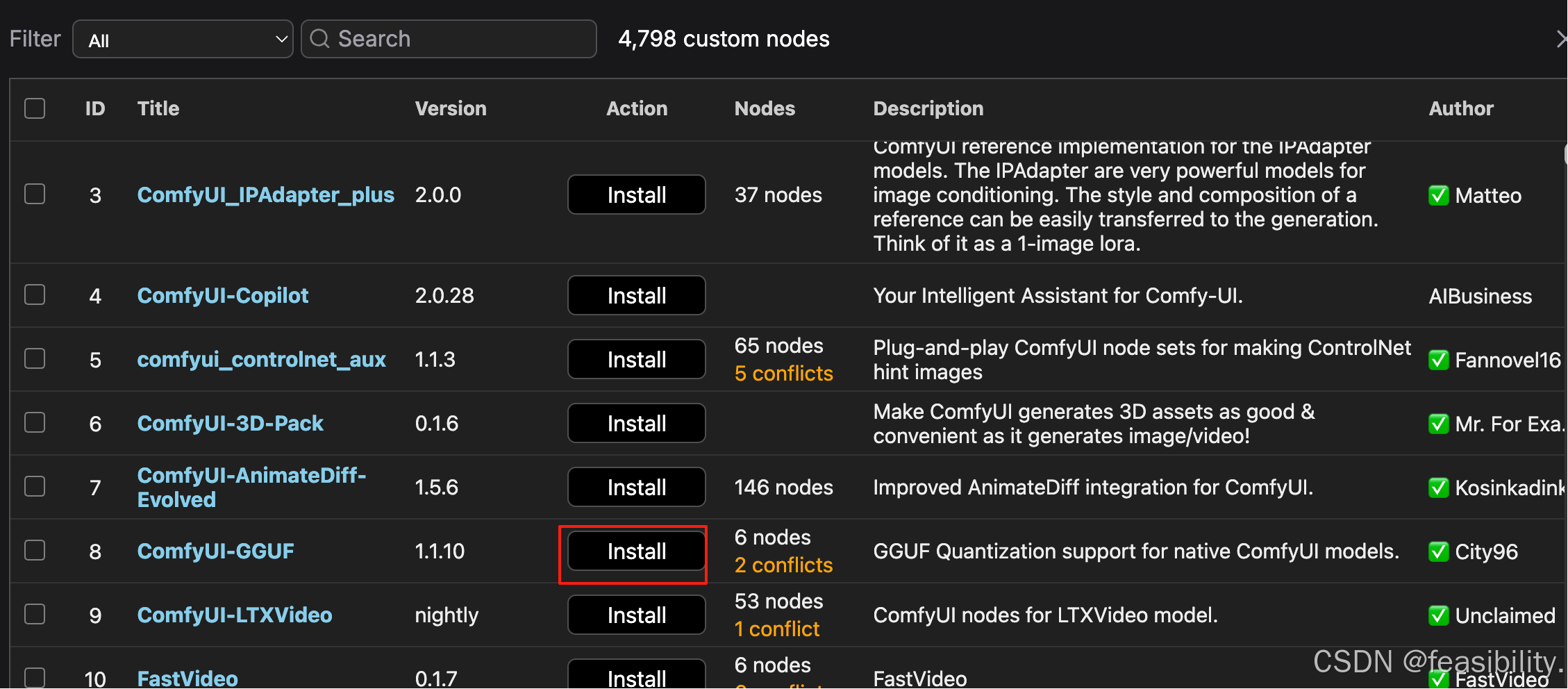Open the ComfyUI-GGUF title link
The width and height of the screenshot is (1568, 689).
point(216,551)
